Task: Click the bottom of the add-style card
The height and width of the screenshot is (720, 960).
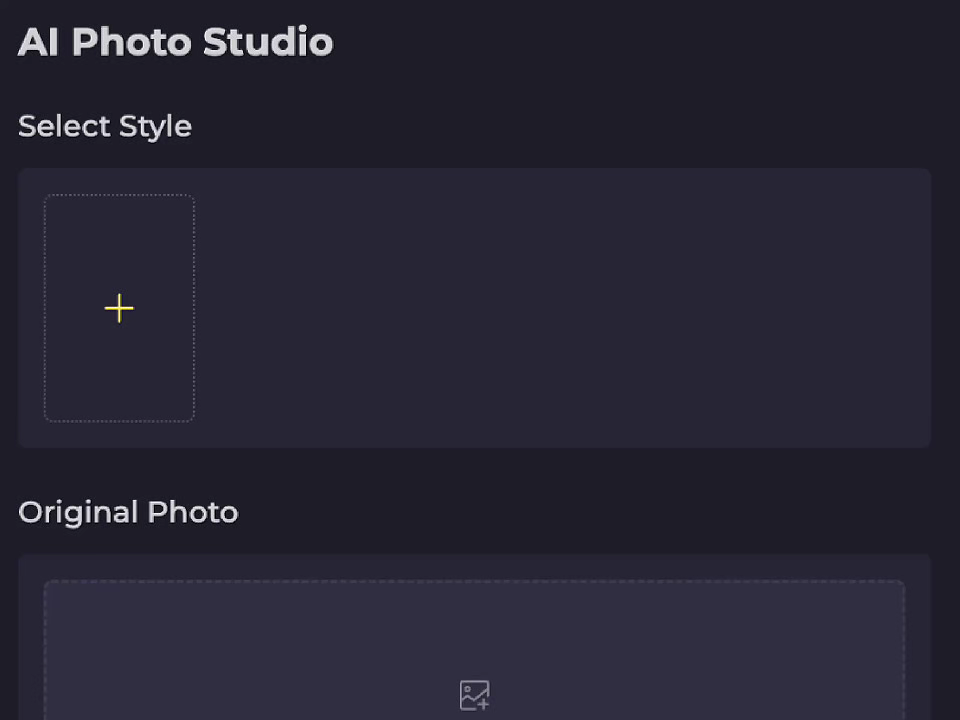Action: [119, 405]
